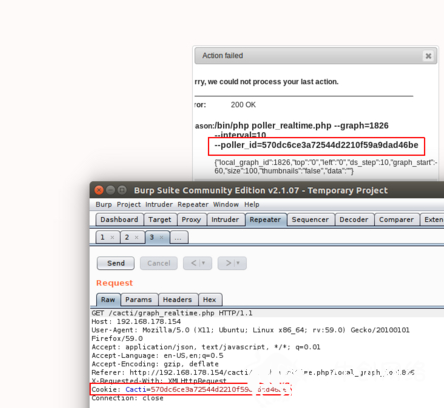Click the Request section heading

click(x=114, y=283)
